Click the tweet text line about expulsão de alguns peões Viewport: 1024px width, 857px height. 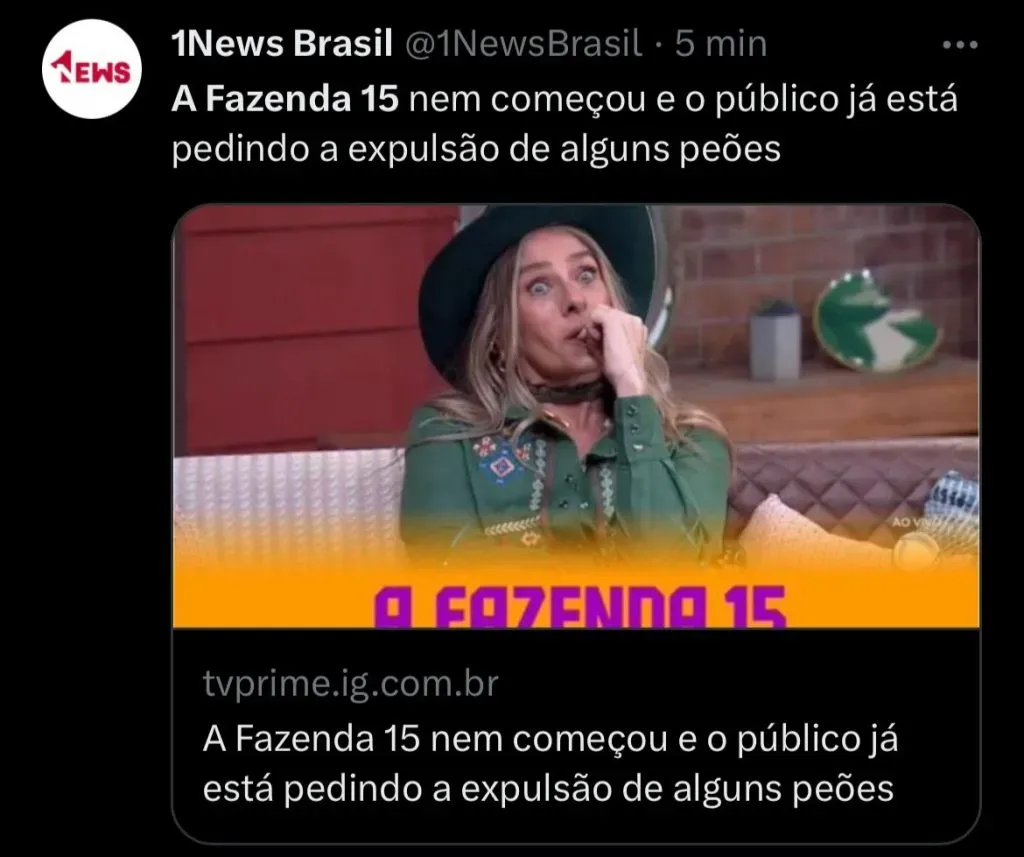click(x=476, y=149)
